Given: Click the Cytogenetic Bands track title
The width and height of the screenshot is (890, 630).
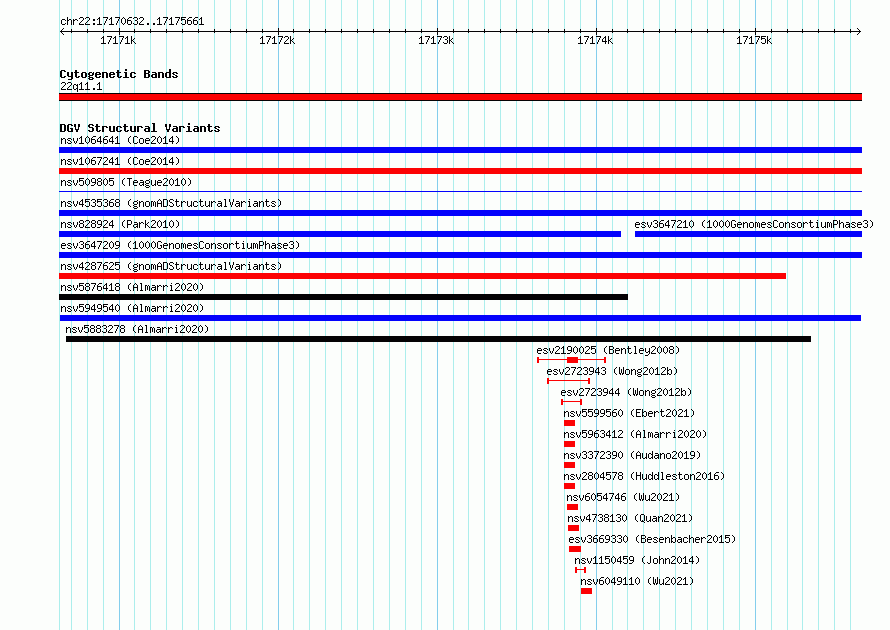Looking at the screenshot, I should [119, 74].
